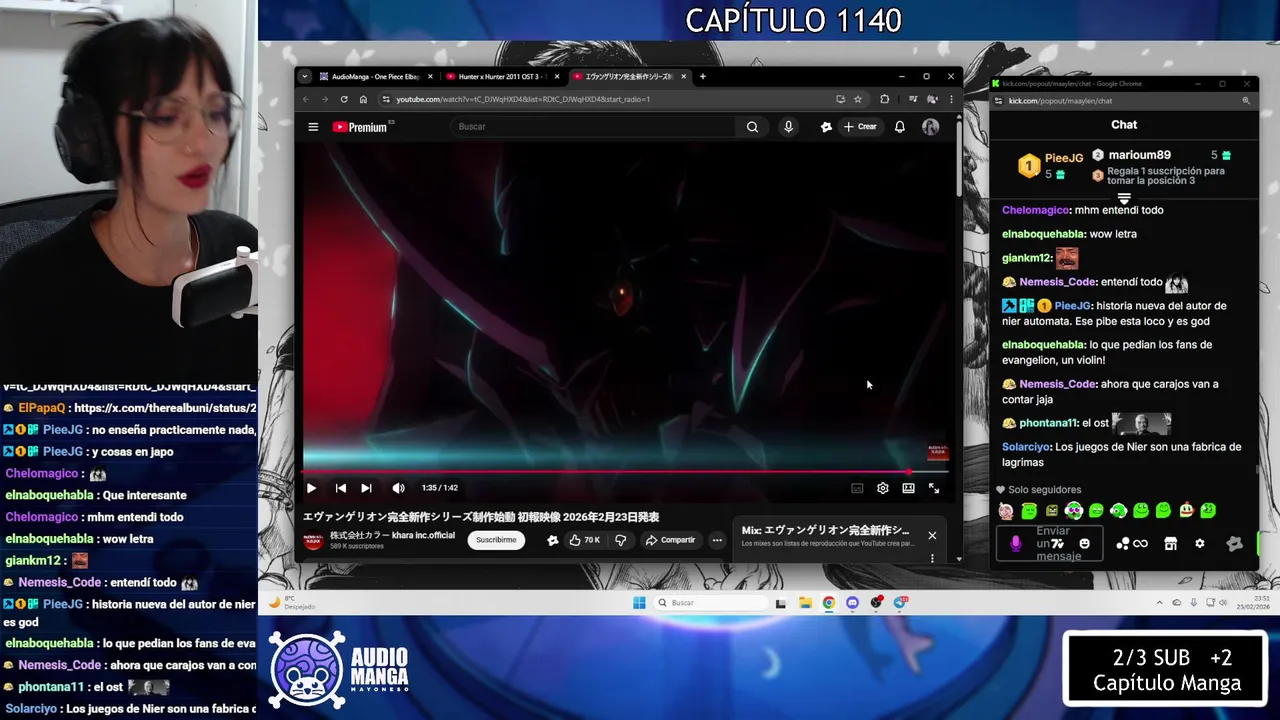Viewport: 1280px width, 720px height.
Task: Open Windows Start menu
Action: (x=639, y=603)
